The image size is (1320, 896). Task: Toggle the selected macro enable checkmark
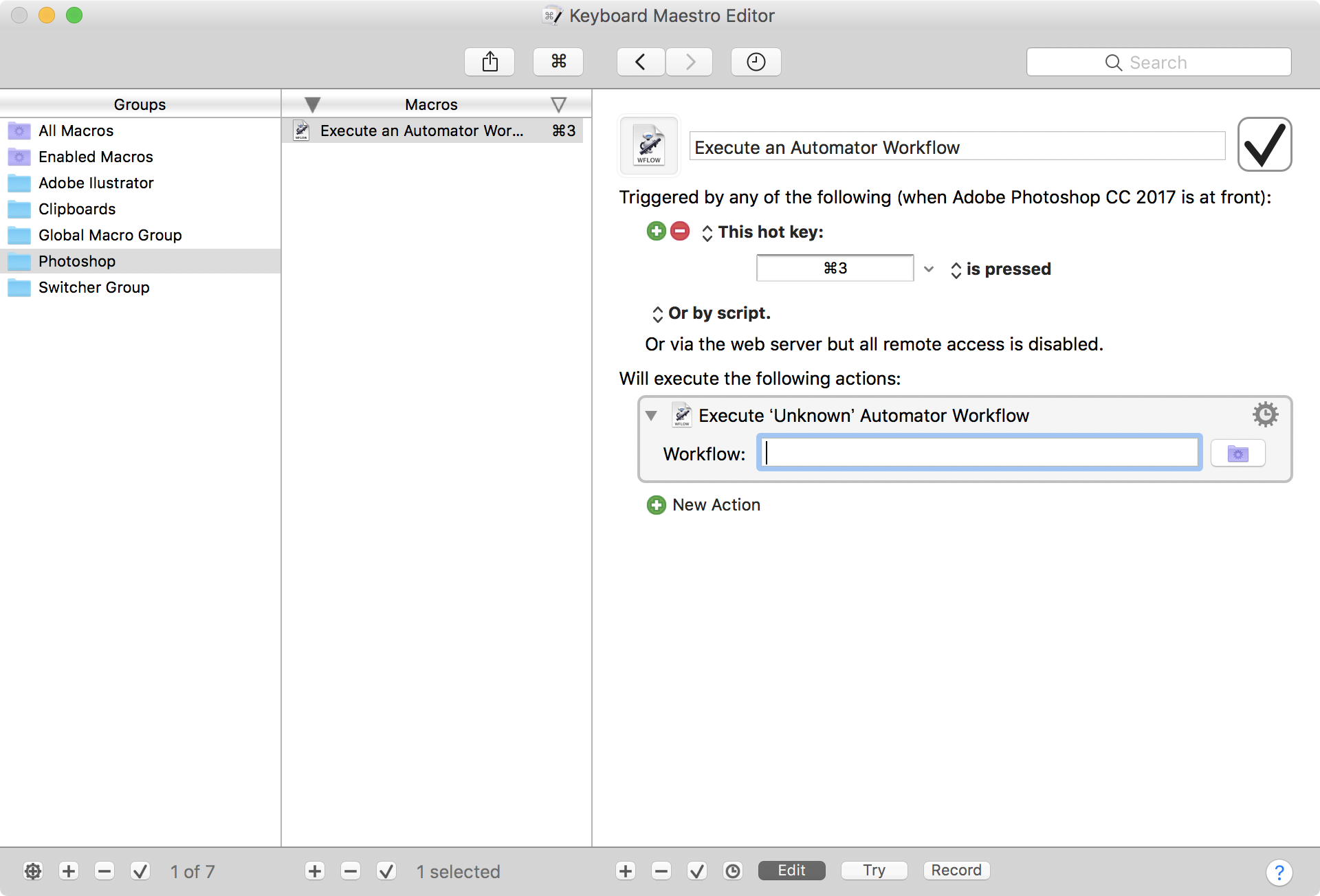pos(386,871)
